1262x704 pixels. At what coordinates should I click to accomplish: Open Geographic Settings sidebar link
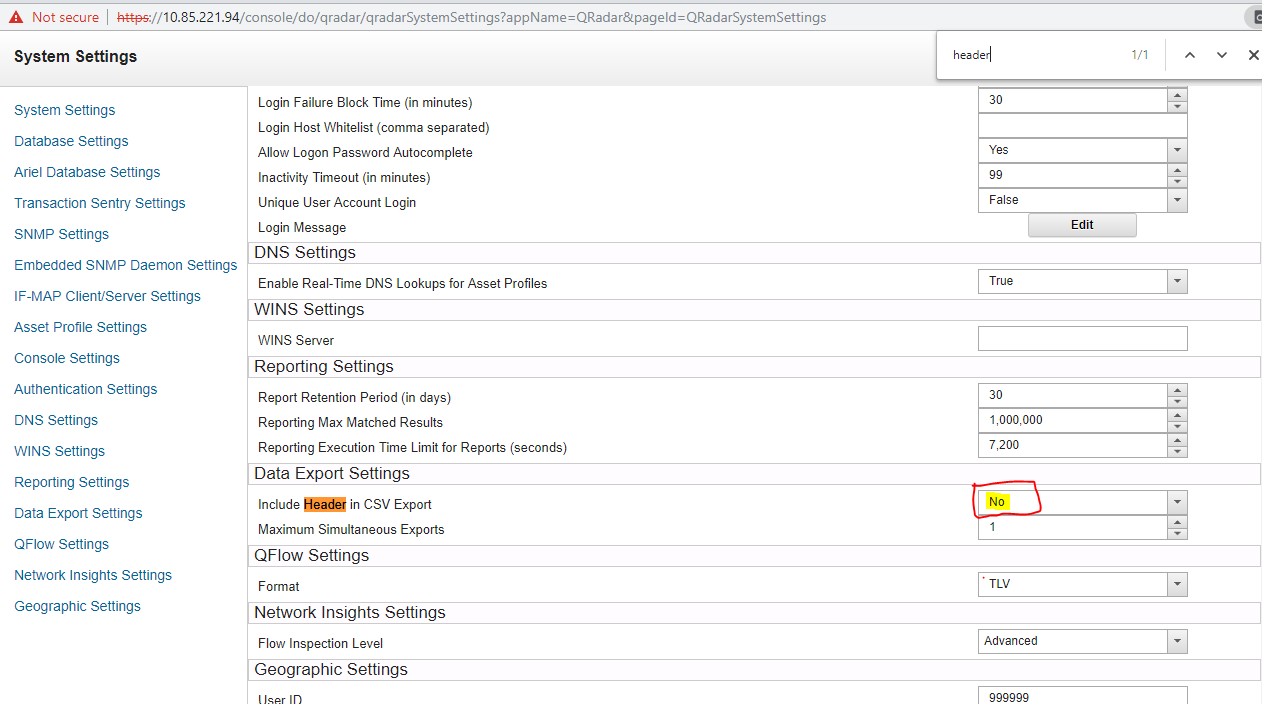pos(77,606)
